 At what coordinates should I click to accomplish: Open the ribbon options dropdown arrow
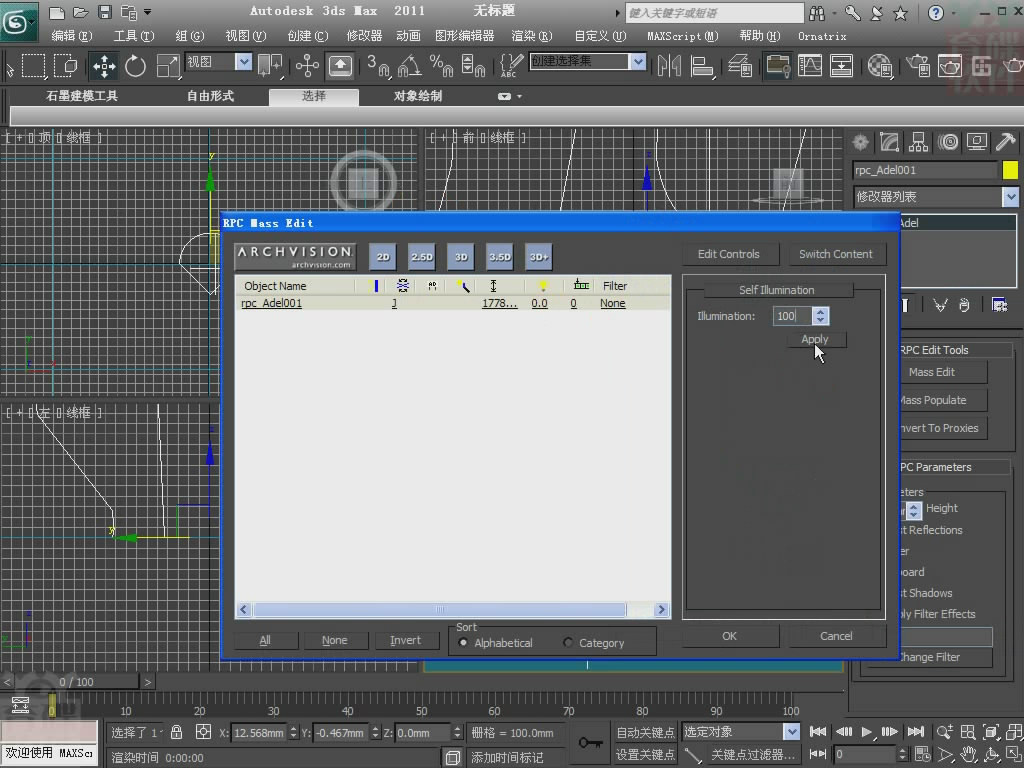pyautogui.click(x=519, y=97)
